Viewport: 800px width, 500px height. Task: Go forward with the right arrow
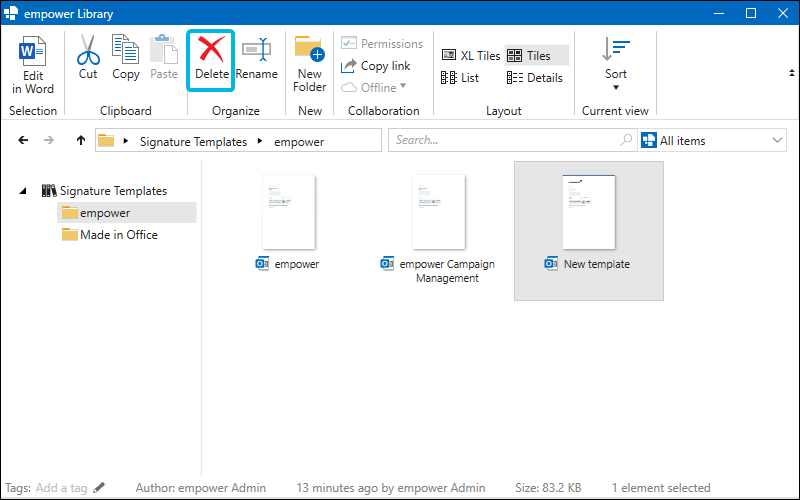coord(48,140)
